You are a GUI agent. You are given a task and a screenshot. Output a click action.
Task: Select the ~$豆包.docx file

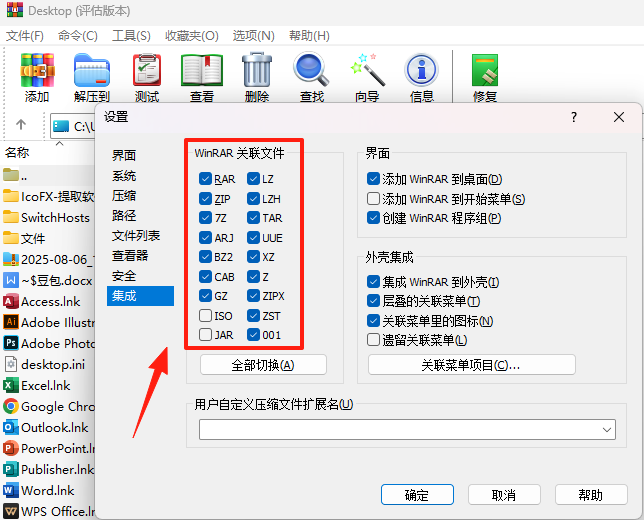[x=48, y=281]
